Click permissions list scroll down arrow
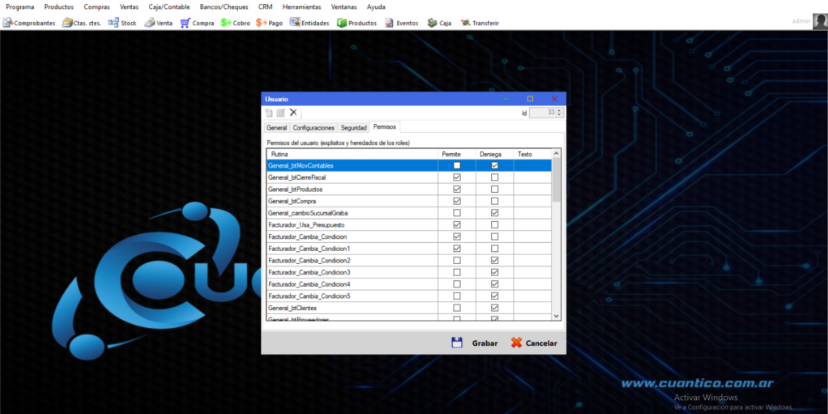Image resolution: width=828 pixels, height=414 pixels. coord(556,315)
